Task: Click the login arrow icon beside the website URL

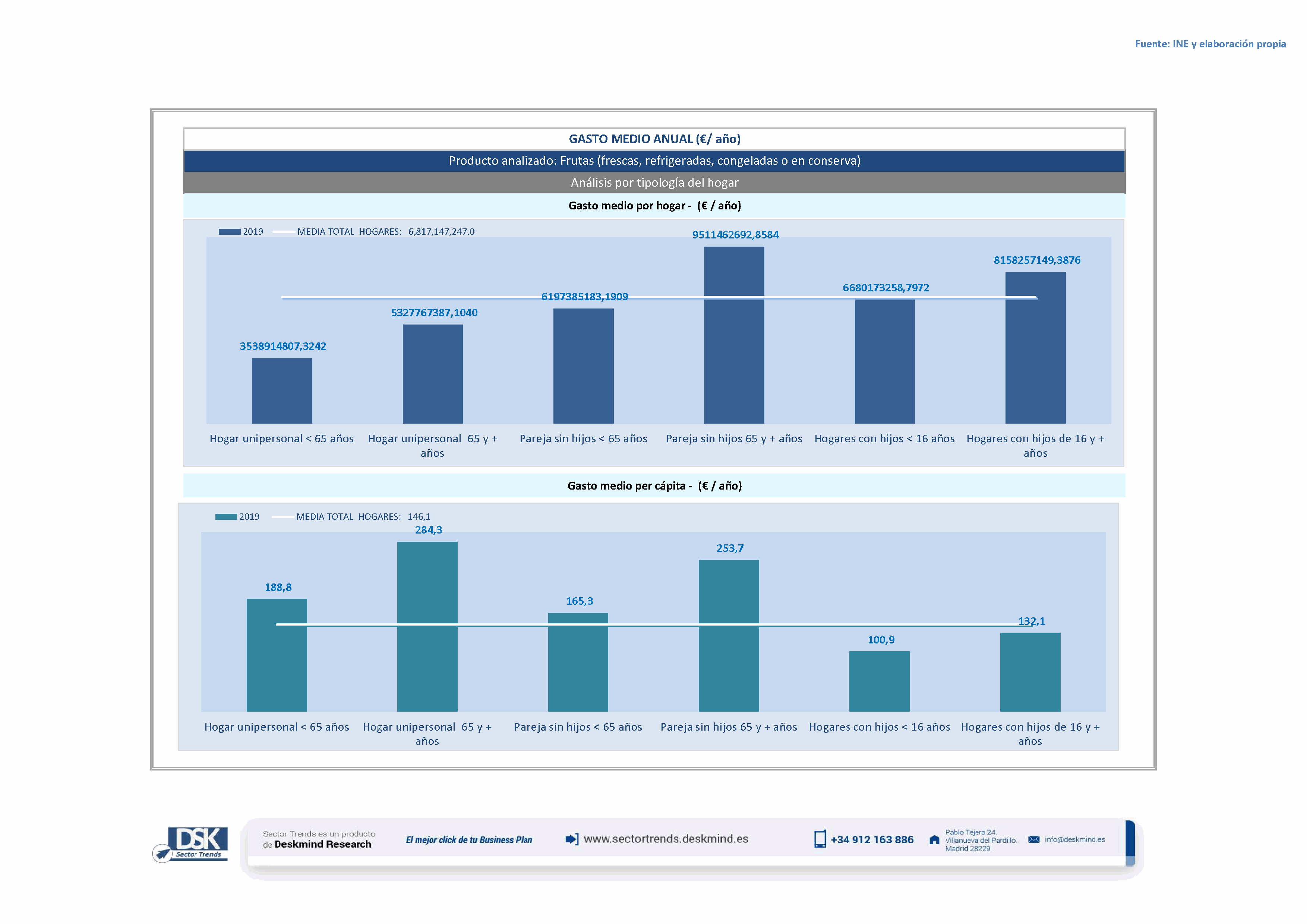Action: tap(571, 839)
